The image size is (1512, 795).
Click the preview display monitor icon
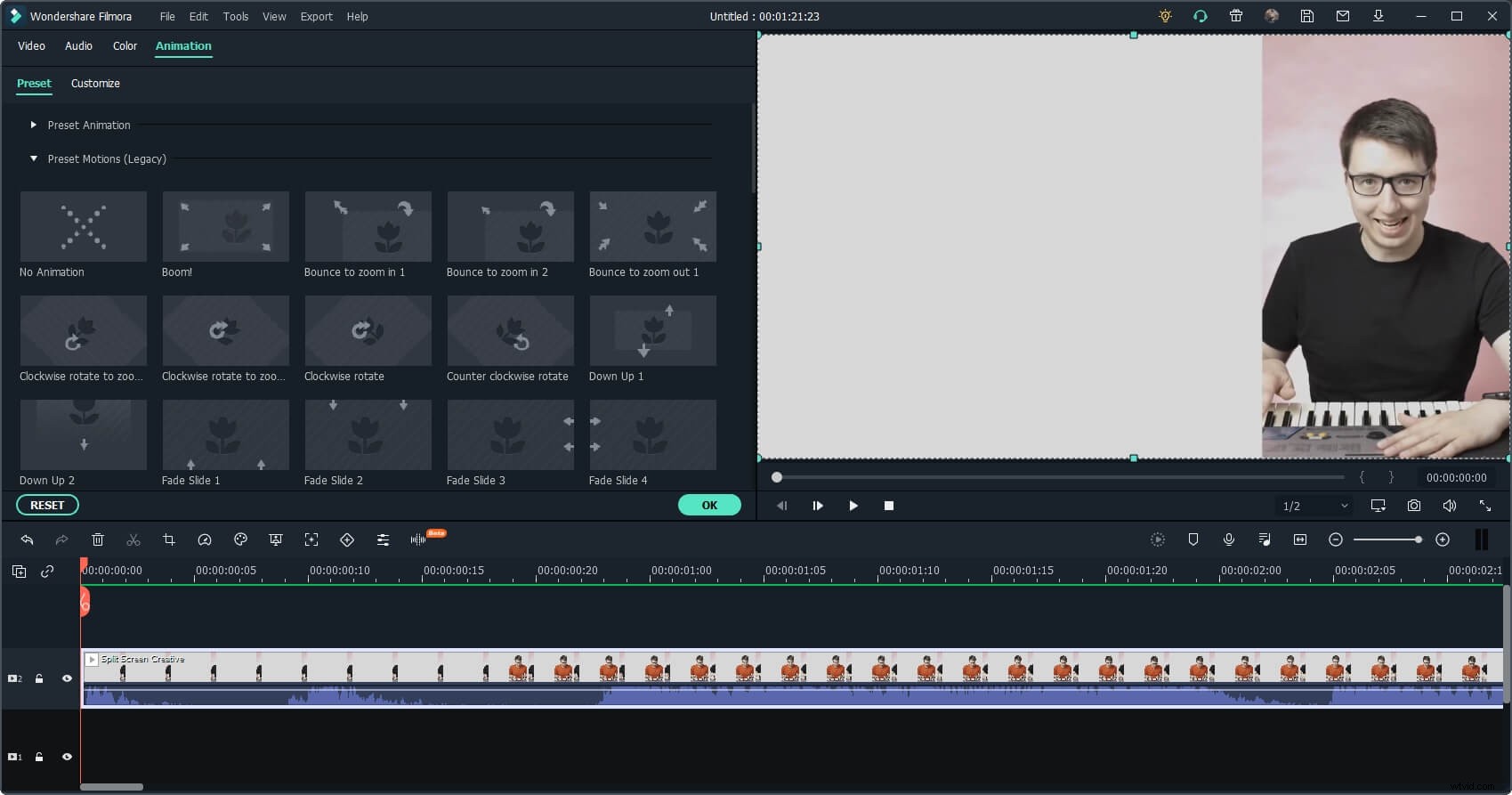pyautogui.click(x=1379, y=506)
